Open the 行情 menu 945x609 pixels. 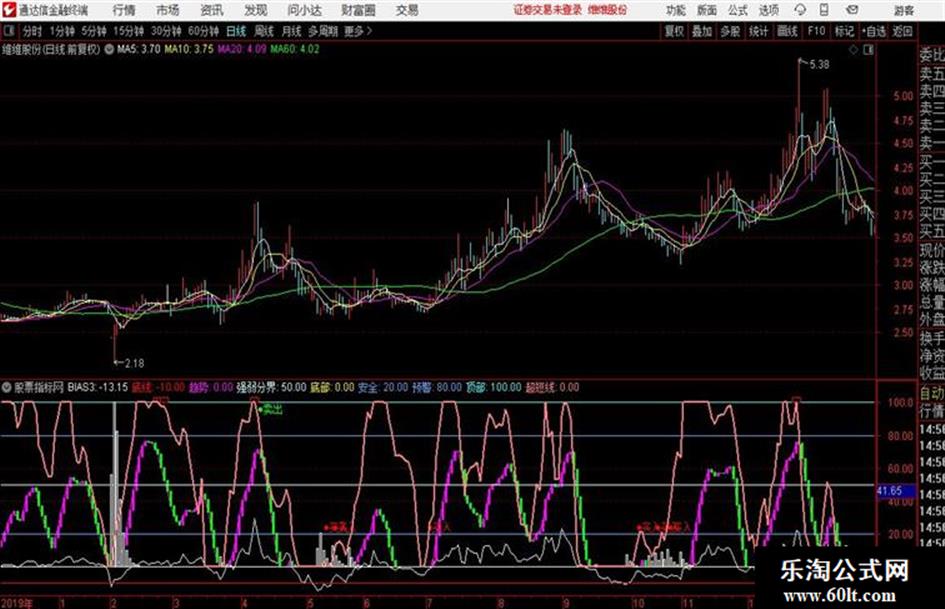coord(124,10)
